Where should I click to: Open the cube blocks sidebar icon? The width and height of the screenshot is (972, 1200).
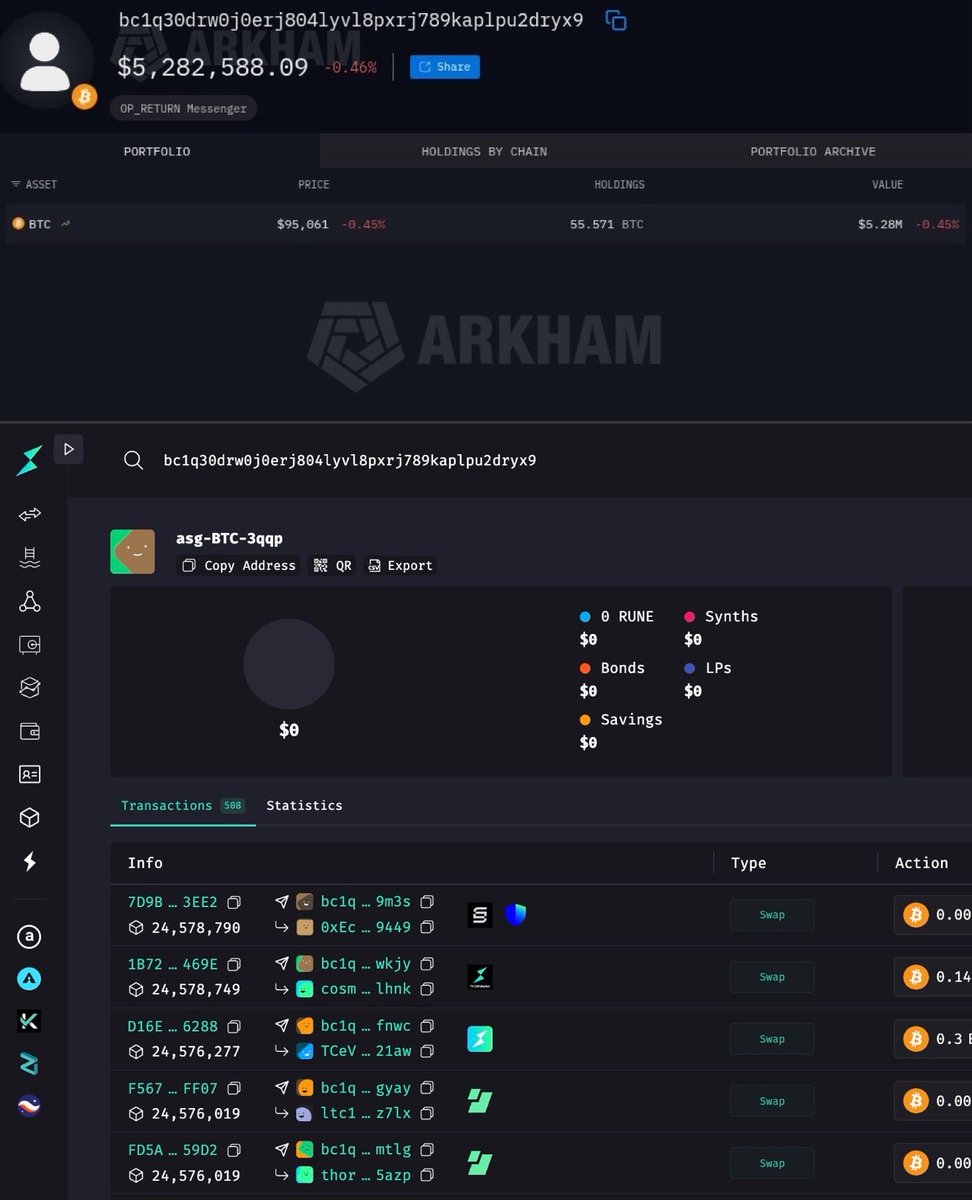30,818
